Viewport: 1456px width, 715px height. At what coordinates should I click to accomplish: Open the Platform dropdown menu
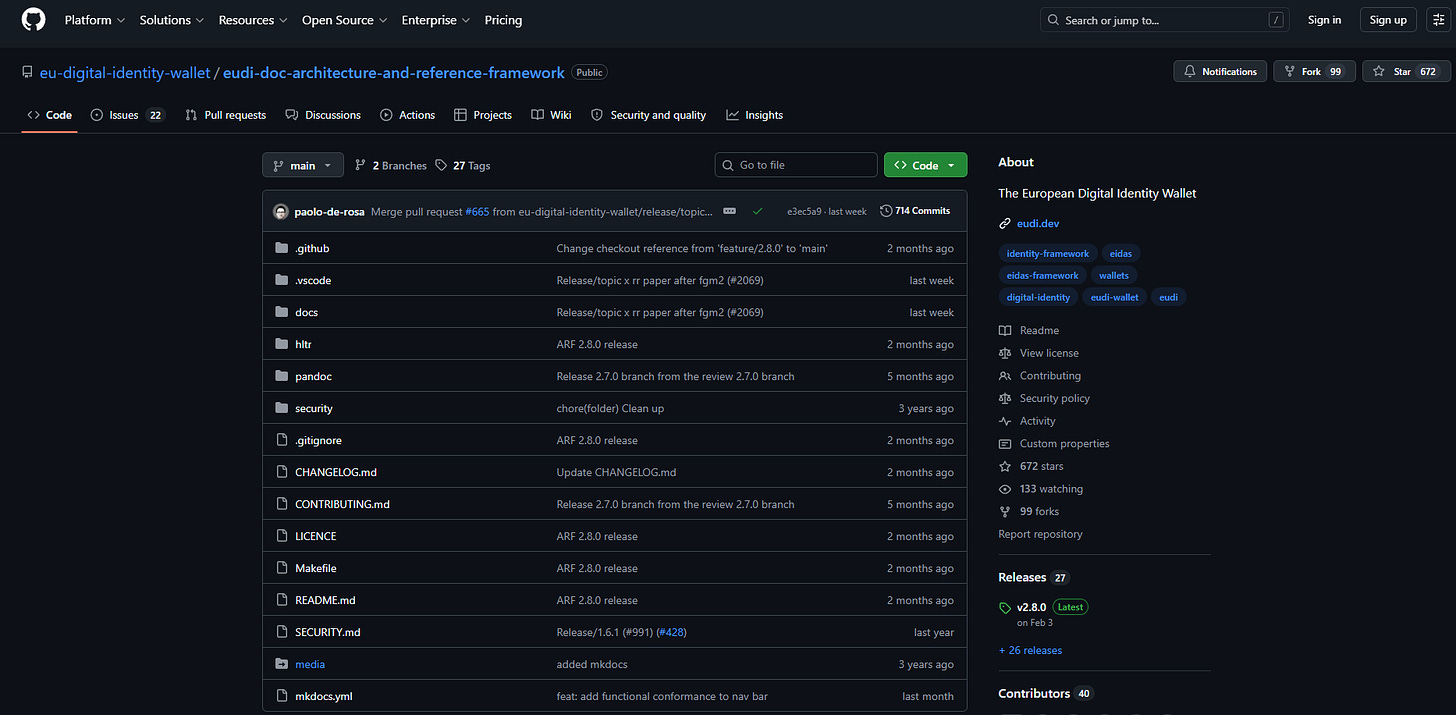95,20
